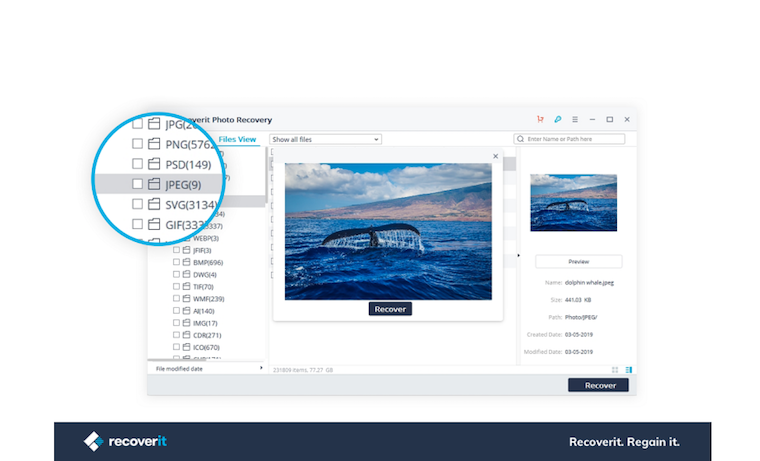
Task: Open the shopping cart purchase icon
Action: [x=540, y=119]
